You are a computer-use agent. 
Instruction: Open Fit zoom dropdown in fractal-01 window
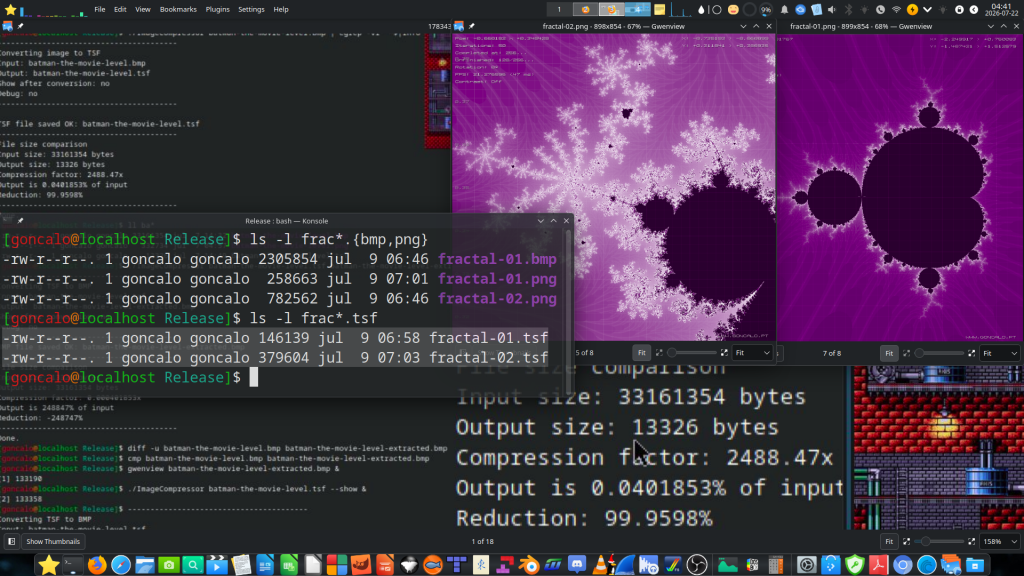(x=1000, y=353)
